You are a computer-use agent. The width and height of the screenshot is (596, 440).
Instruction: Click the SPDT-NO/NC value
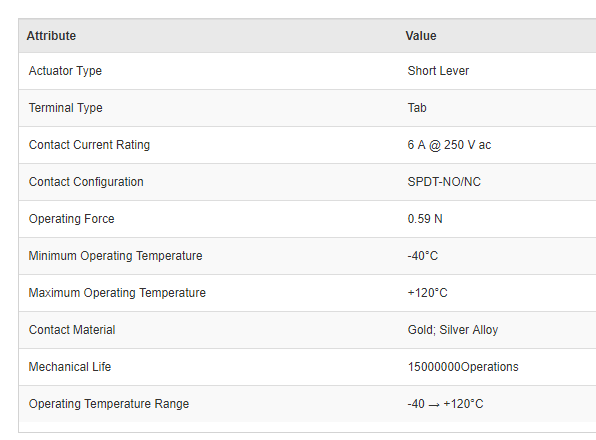[x=444, y=182]
